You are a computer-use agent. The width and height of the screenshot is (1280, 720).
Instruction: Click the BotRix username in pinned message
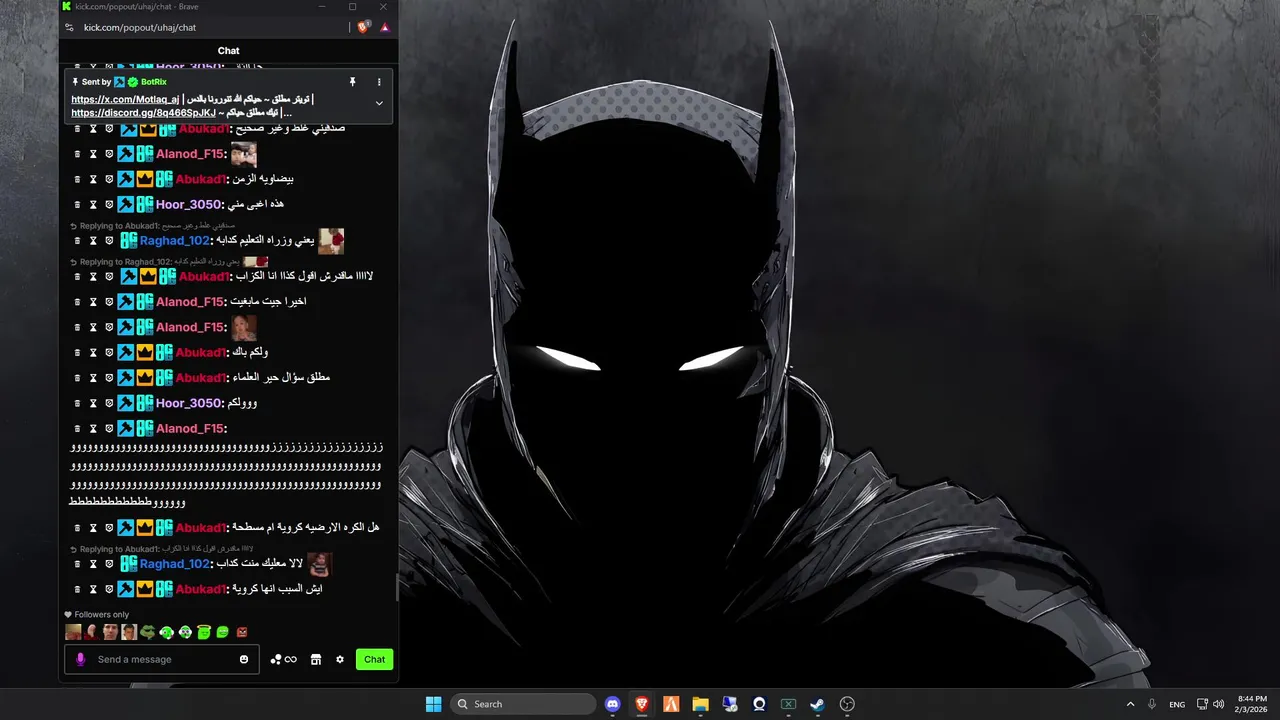coord(154,82)
